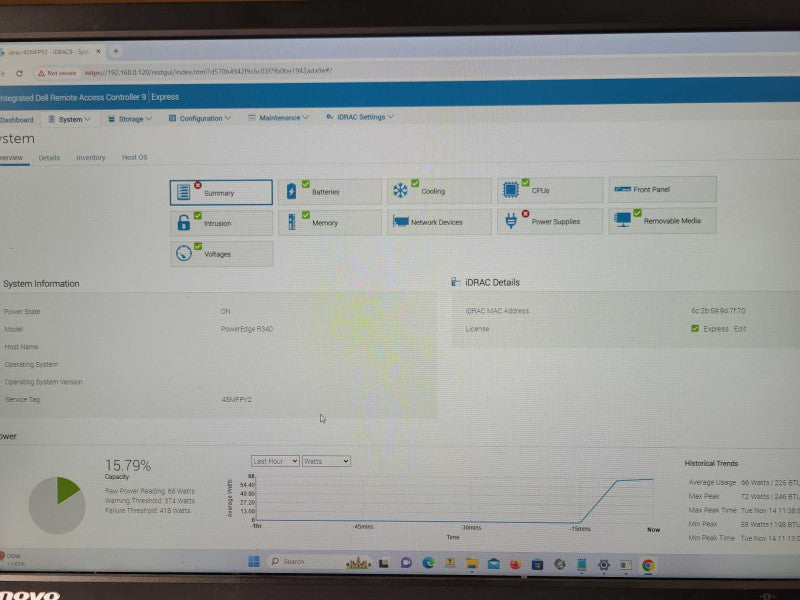Image resolution: width=800 pixels, height=600 pixels.
Task: Open Settings gear in taskbar
Action: tap(604, 565)
